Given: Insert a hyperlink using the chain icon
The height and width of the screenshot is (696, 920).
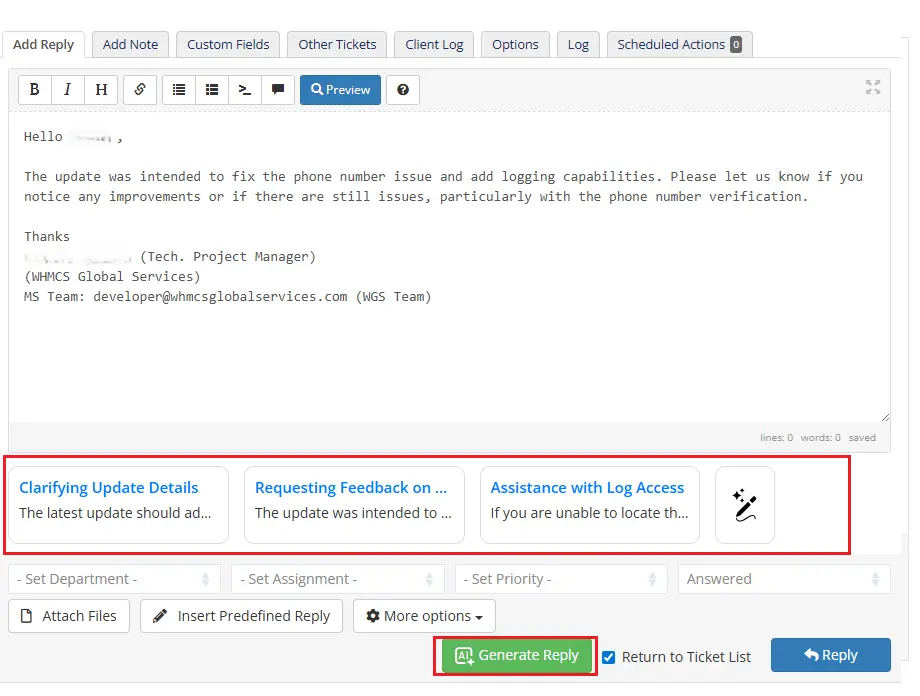Looking at the screenshot, I should (x=140, y=89).
